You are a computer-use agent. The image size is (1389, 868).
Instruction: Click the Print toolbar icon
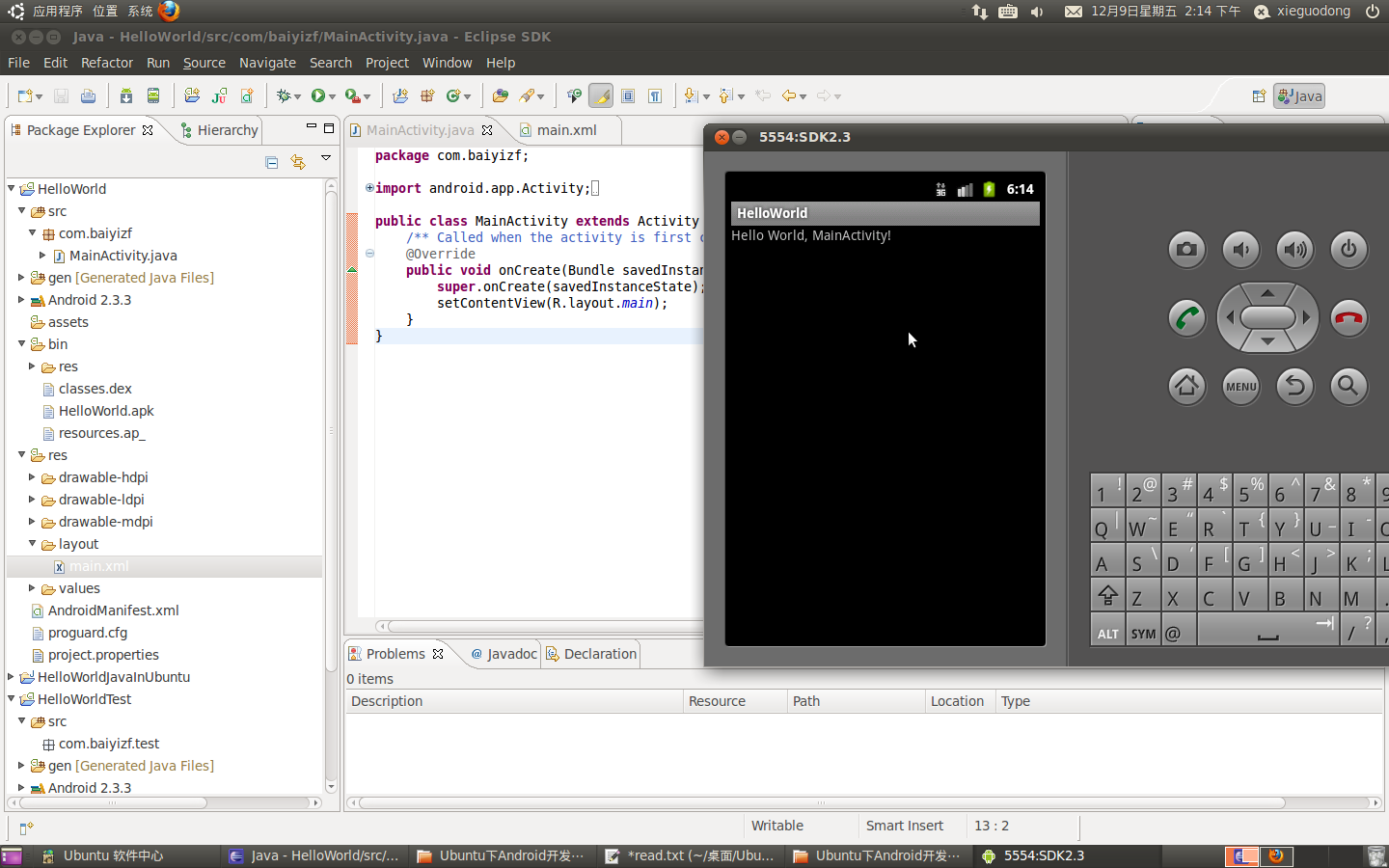(88, 95)
